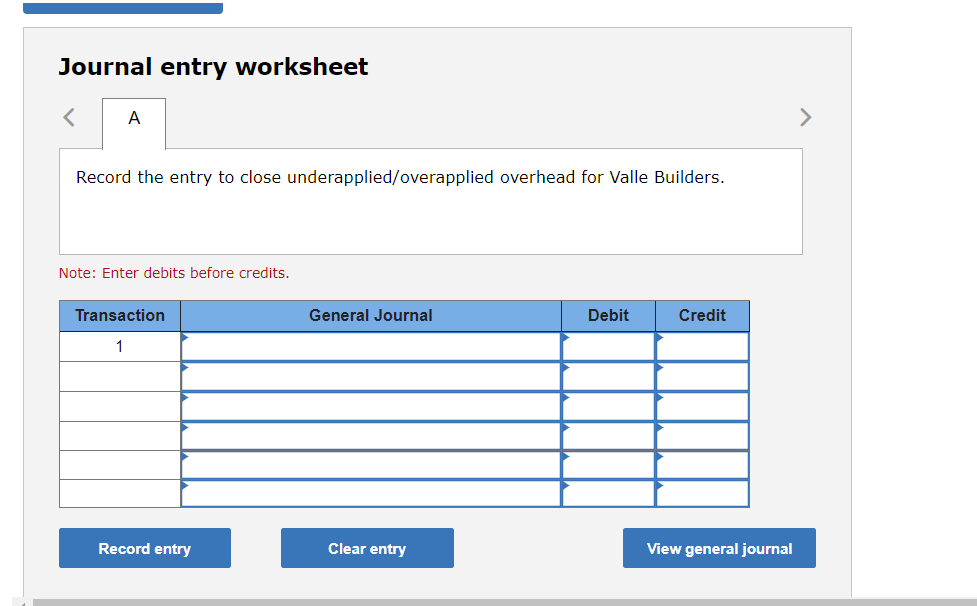The width and height of the screenshot is (977, 606).
Task: Click the Transaction column header
Action: (120, 316)
